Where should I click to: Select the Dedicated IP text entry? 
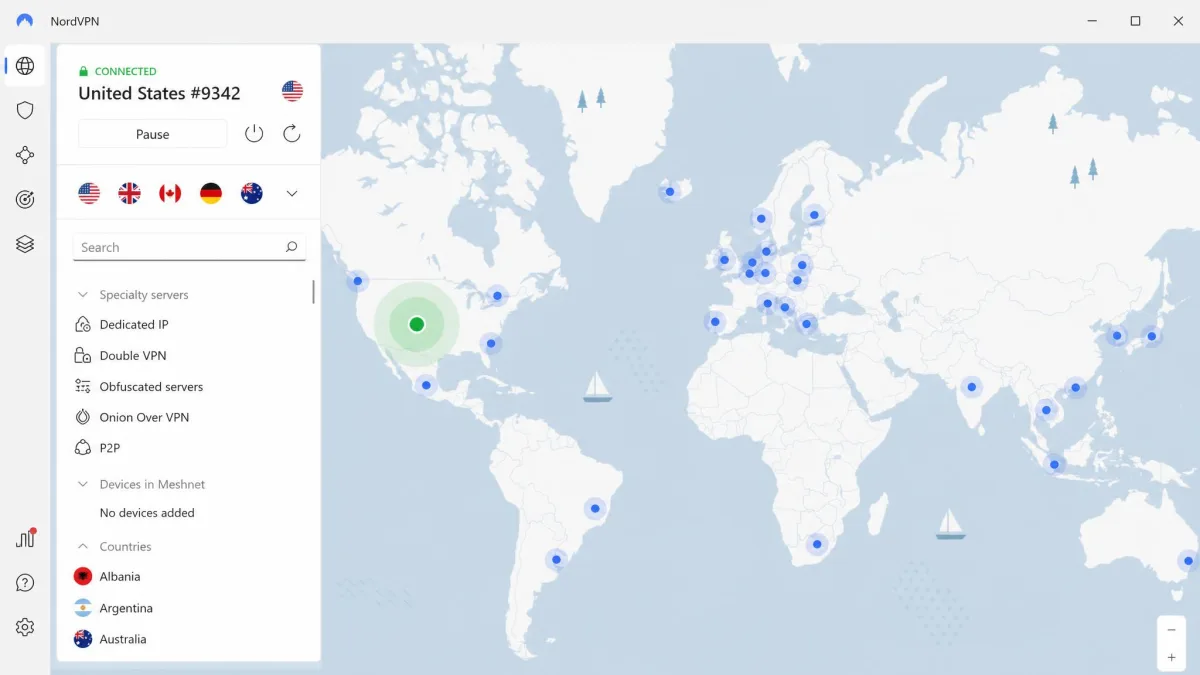(134, 324)
